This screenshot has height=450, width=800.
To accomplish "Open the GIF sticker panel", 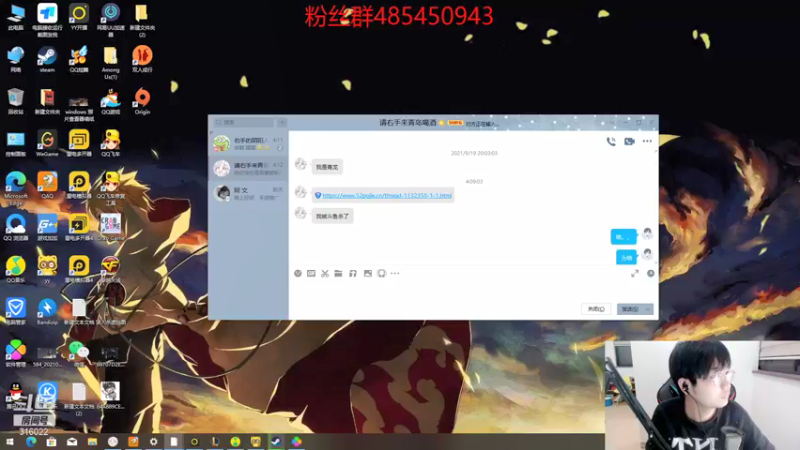I will coord(311,273).
